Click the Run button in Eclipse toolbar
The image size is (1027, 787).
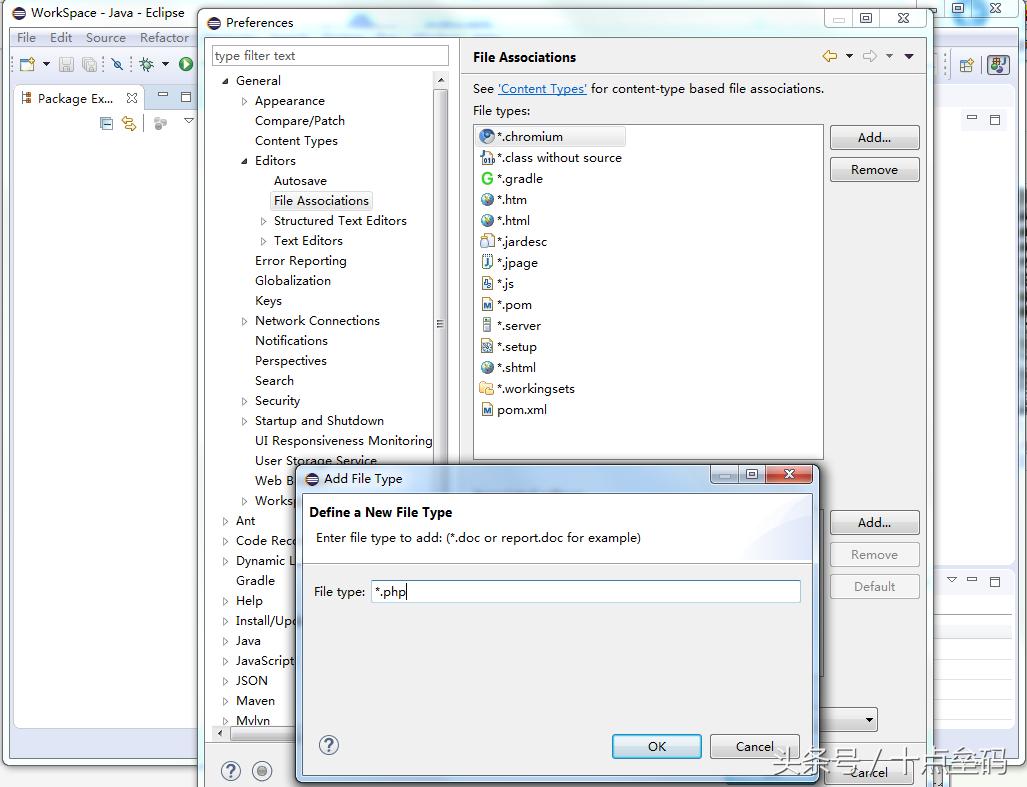coord(185,64)
